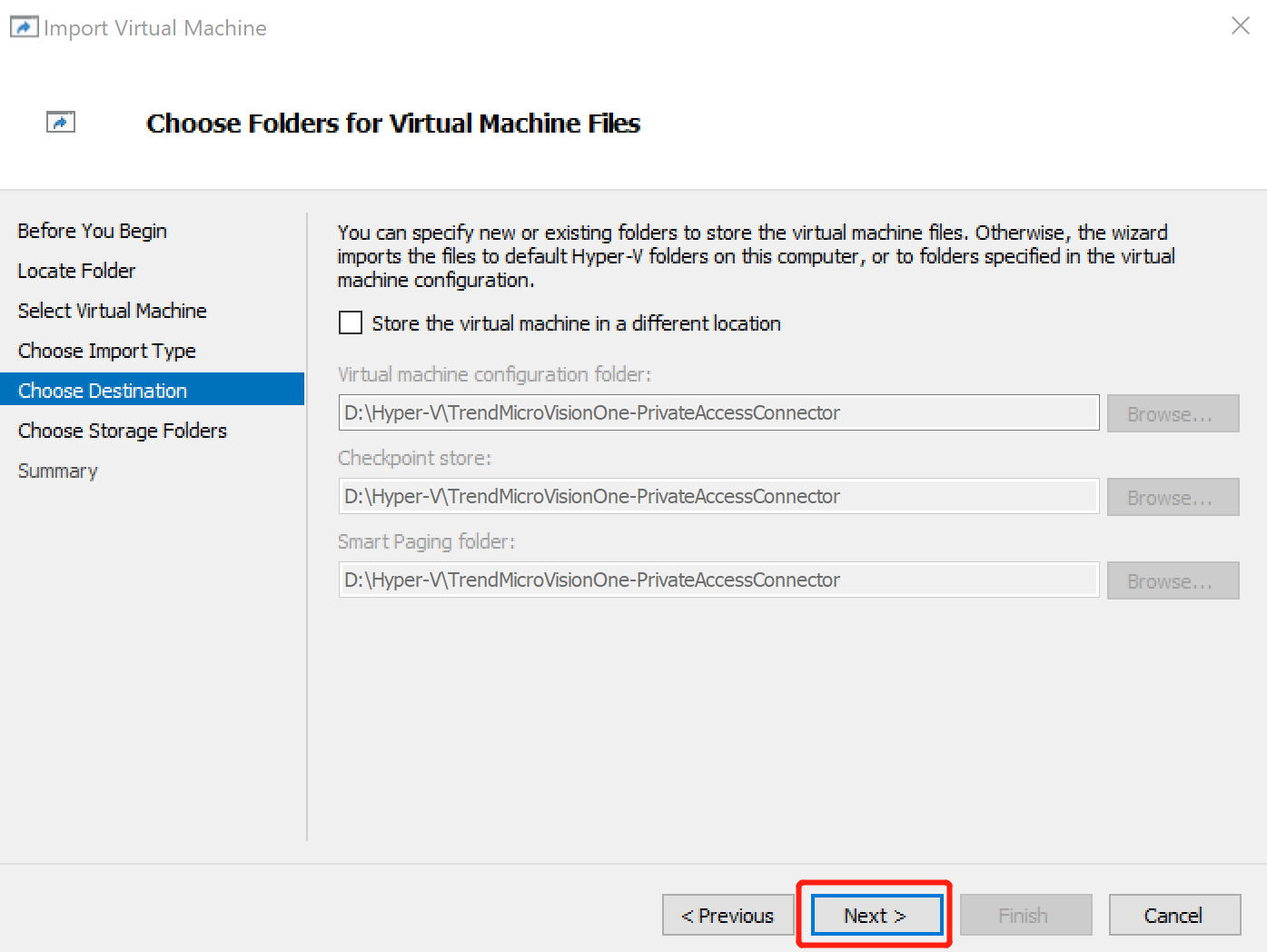
Task: Click the title bar application icon
Action: coord(25,26)
